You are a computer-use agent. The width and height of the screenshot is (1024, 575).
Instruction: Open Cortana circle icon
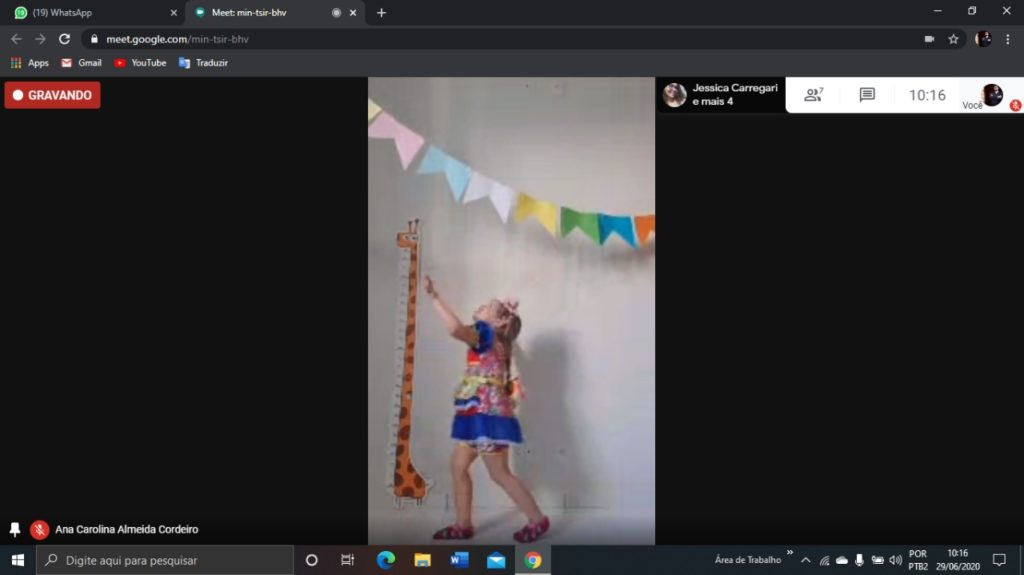[x=312, y=560]
